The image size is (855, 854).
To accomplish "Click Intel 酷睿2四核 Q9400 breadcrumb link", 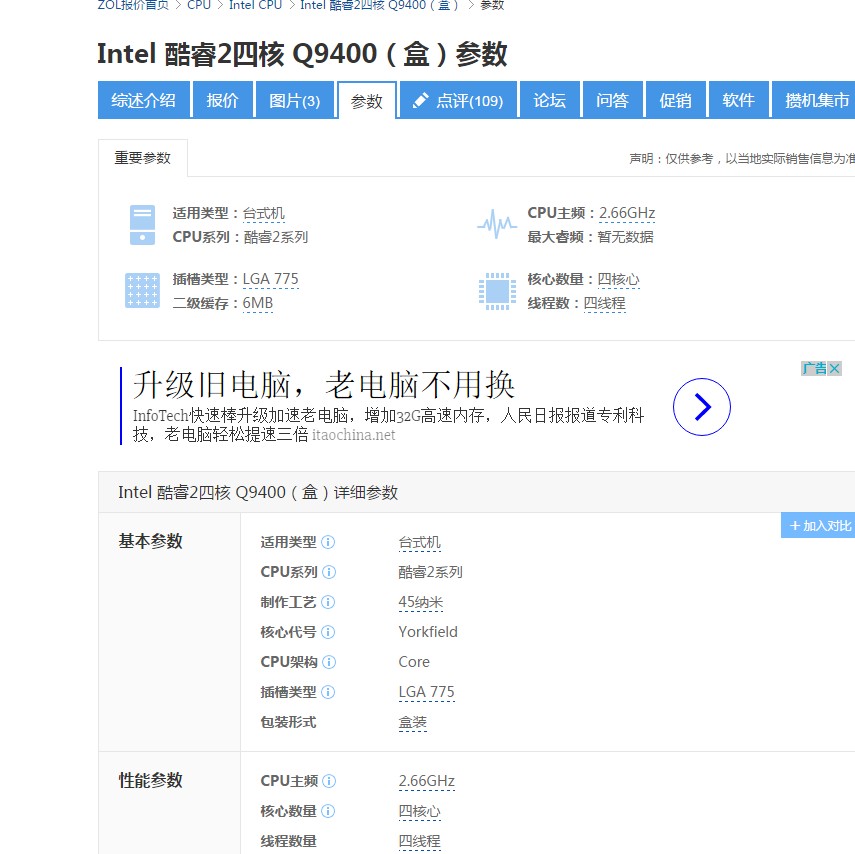I will pyautogui.click(x=380, y=5).
